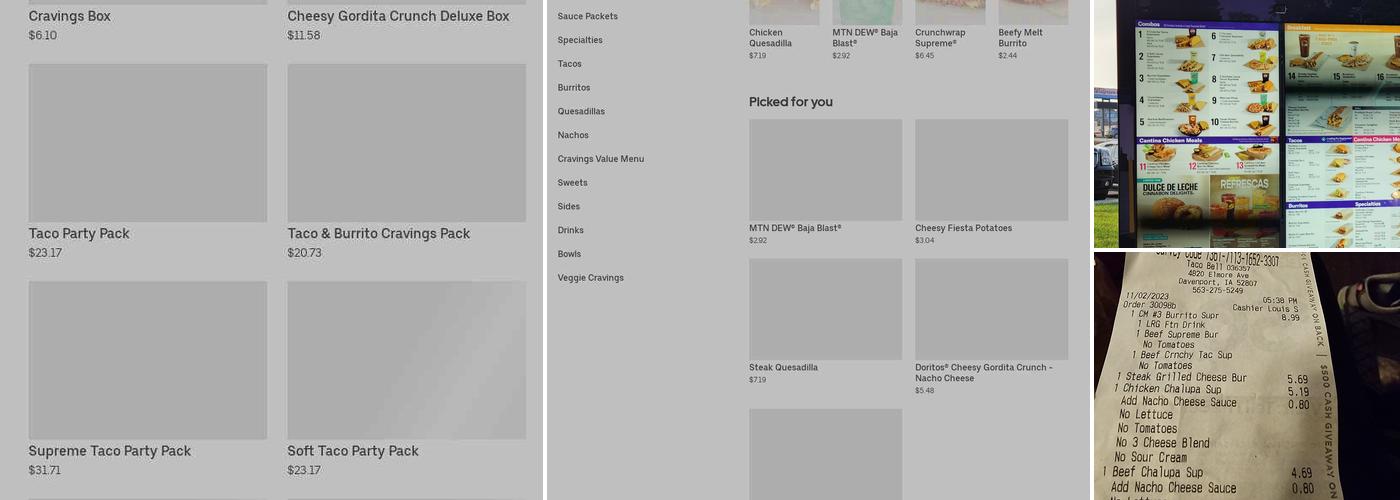Open the Cheesy Fiesta Potatoes image
1400x500 pixels.
(x=991, y=170)
